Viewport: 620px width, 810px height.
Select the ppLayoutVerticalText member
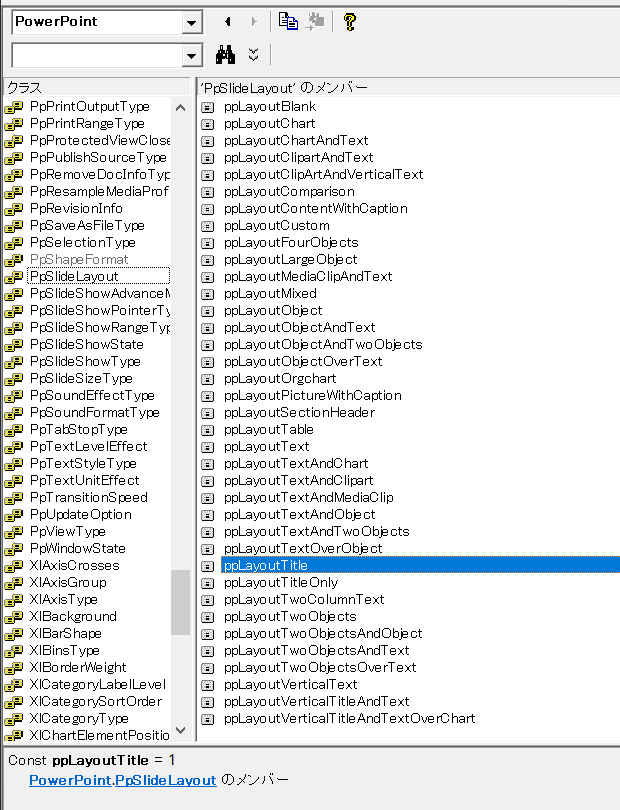click(290, 685)
